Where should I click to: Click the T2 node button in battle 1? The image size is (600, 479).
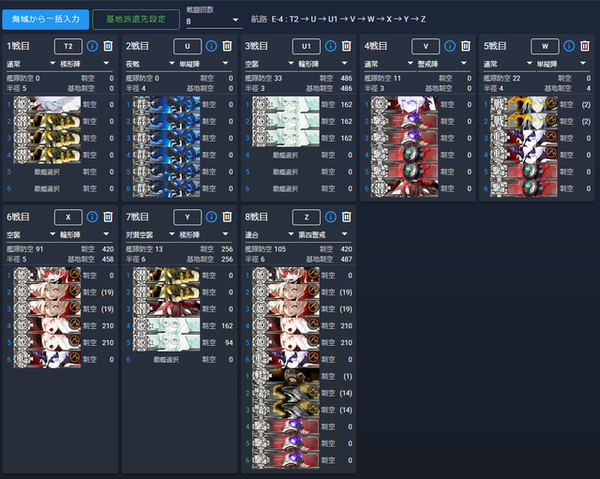[68, 46]
